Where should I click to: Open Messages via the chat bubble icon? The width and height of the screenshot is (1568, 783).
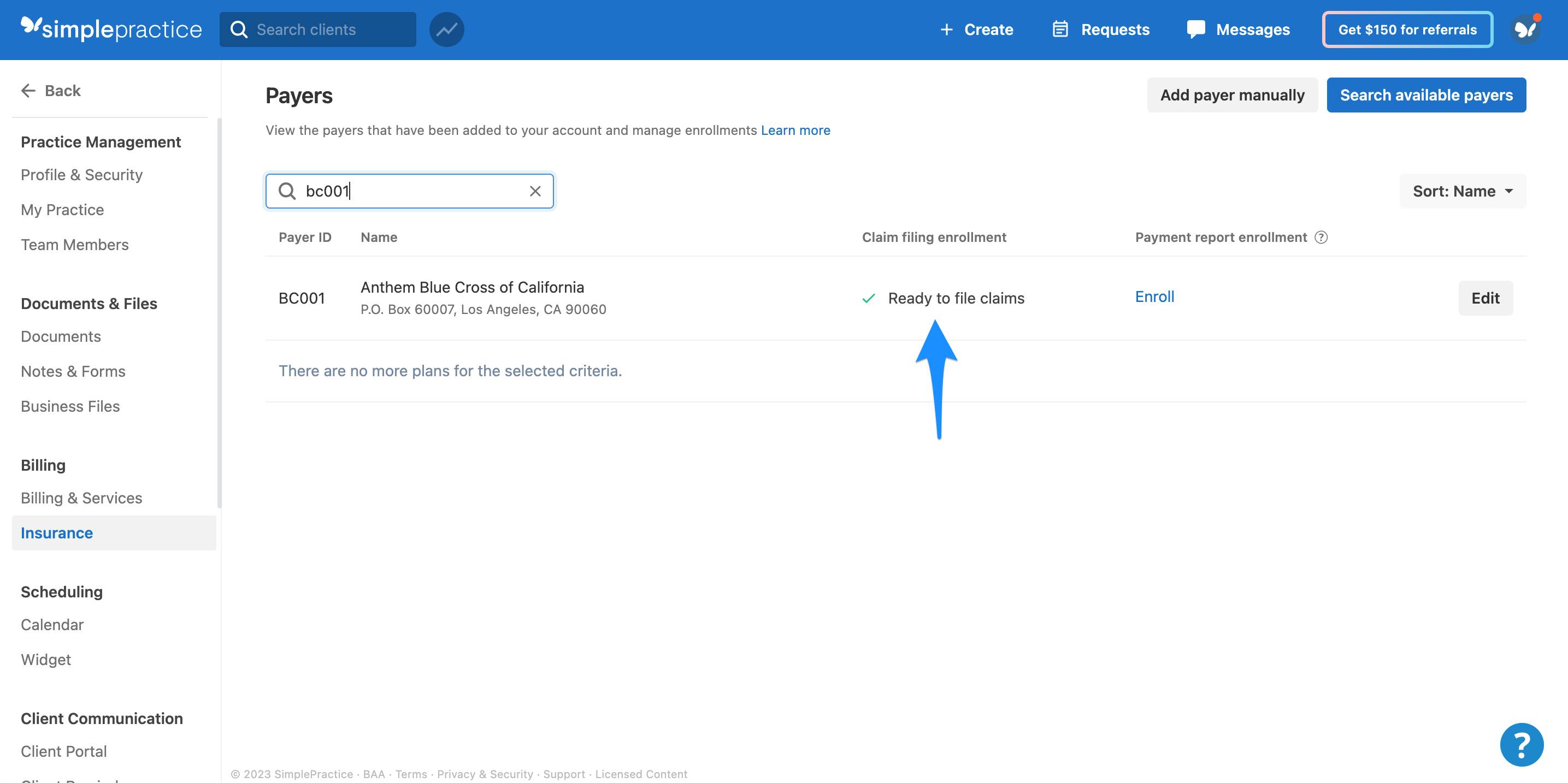click(x=1195, y=28)
